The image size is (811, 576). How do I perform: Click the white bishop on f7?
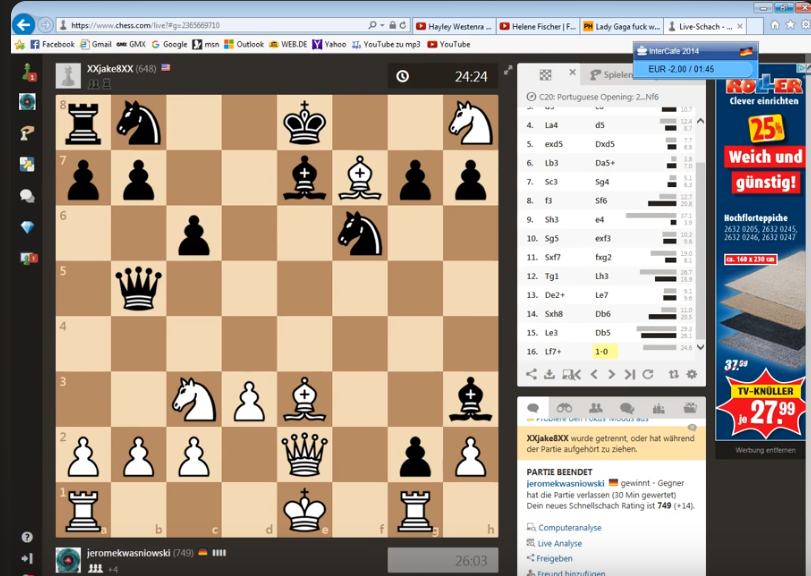coord(360,178)
